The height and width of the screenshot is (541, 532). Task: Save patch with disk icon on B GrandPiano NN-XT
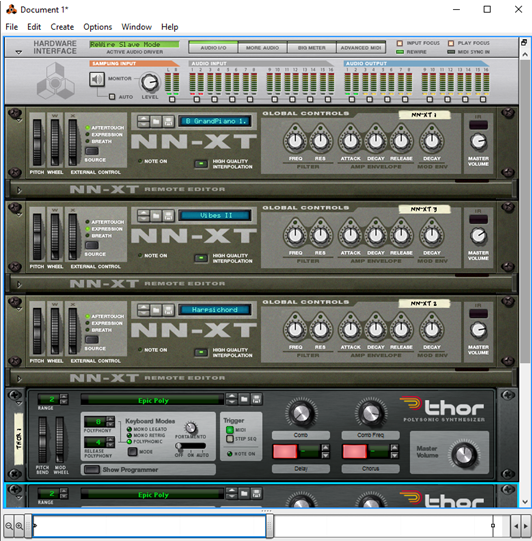[x=168, y=121]
